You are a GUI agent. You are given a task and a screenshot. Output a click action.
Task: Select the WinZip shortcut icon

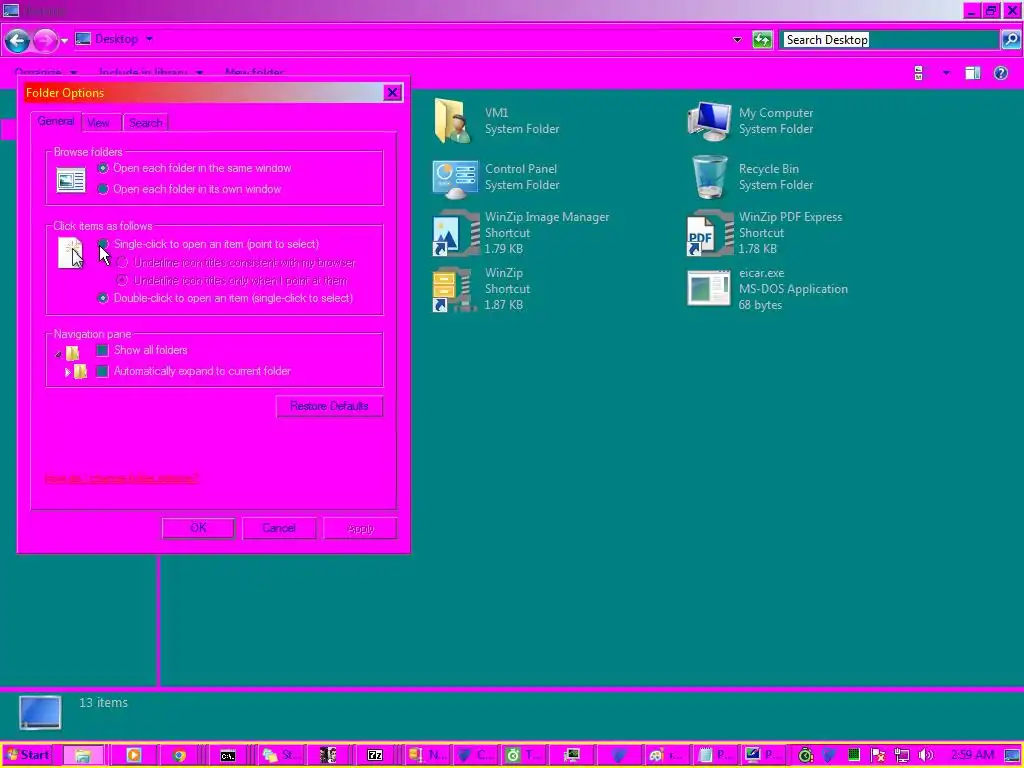coord(453,289)
